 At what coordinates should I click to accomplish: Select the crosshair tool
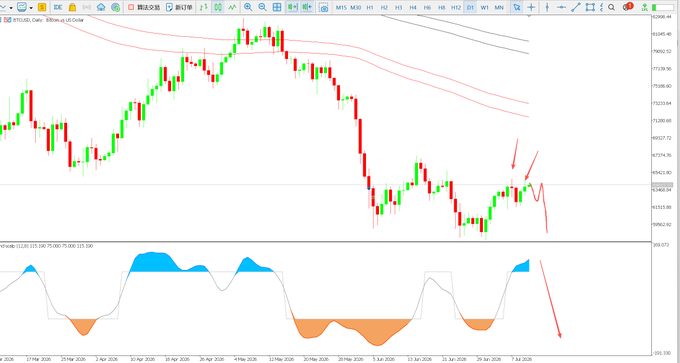[531, 7]
